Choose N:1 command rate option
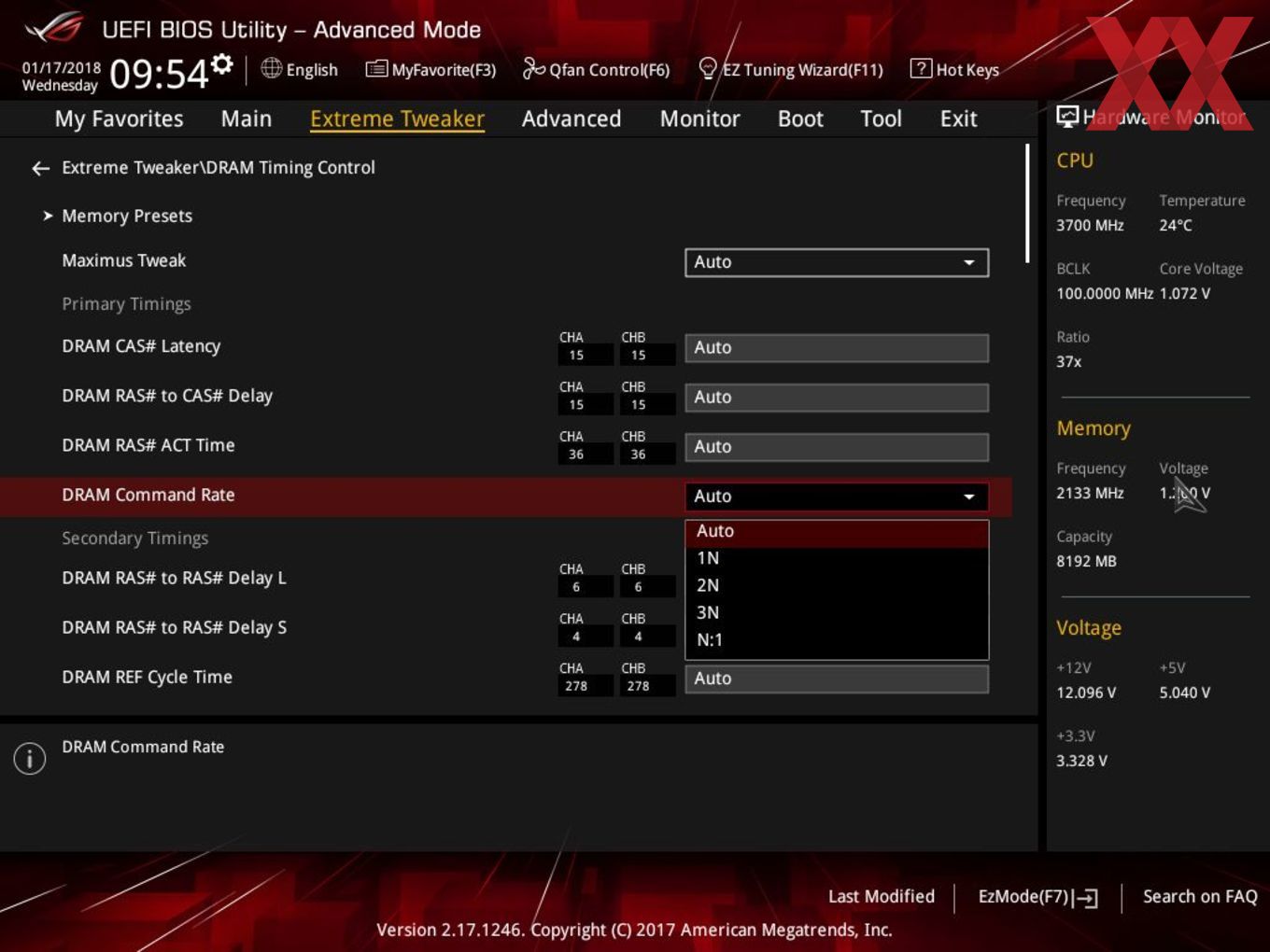 coord(837,640)
